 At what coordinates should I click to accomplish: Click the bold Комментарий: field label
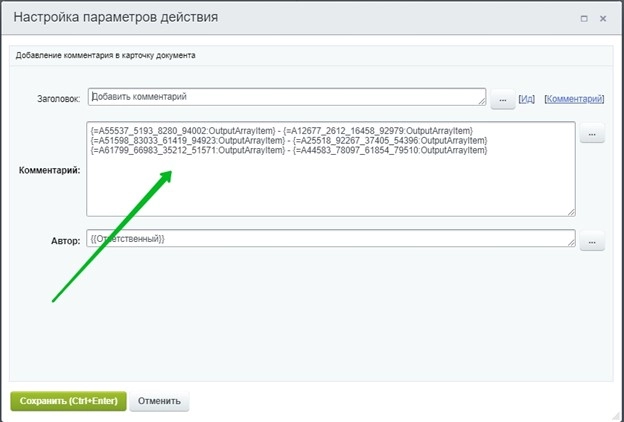click(x=50, y=170)
